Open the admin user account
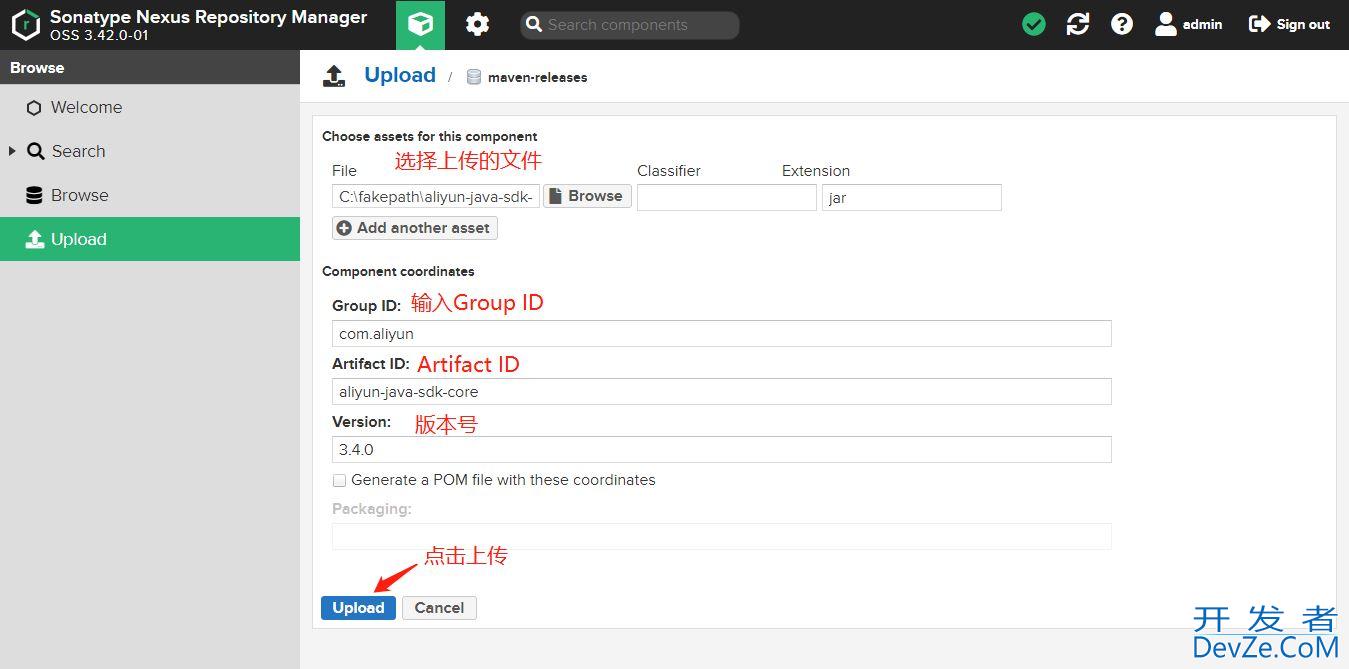Screen dimensions: 1349x669 pyautogui.click(x=1188, y=25)
